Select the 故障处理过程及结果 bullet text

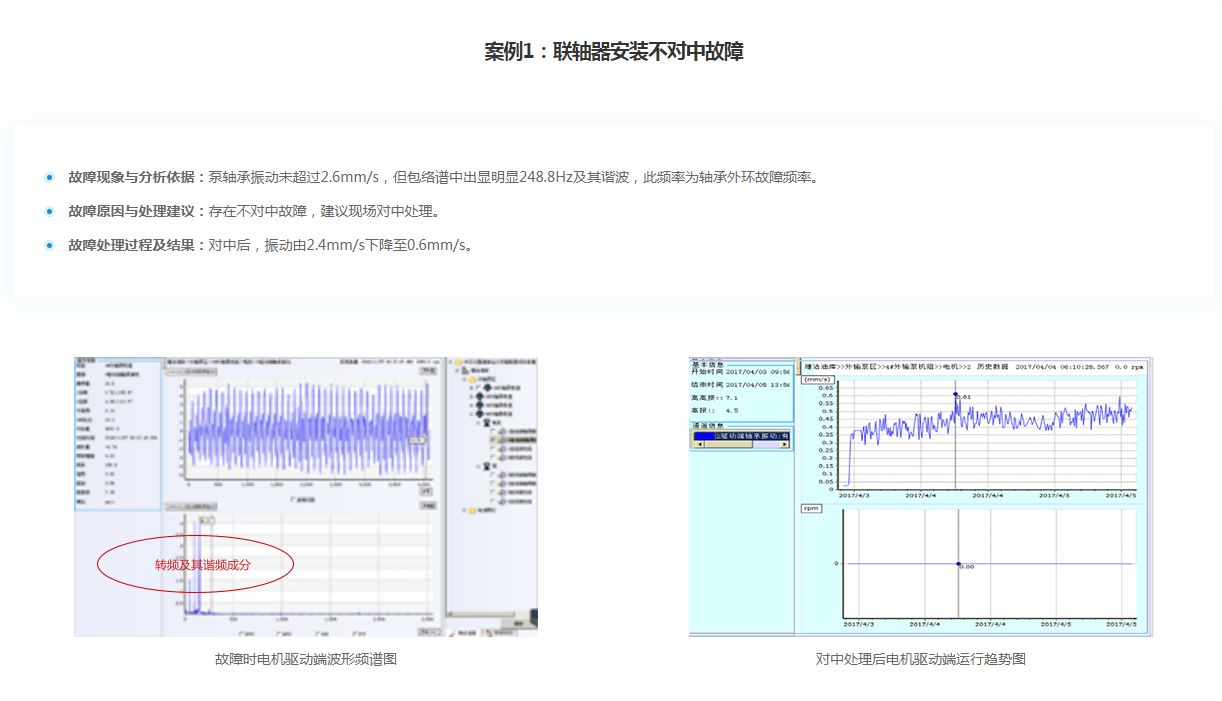click(270, 245)
